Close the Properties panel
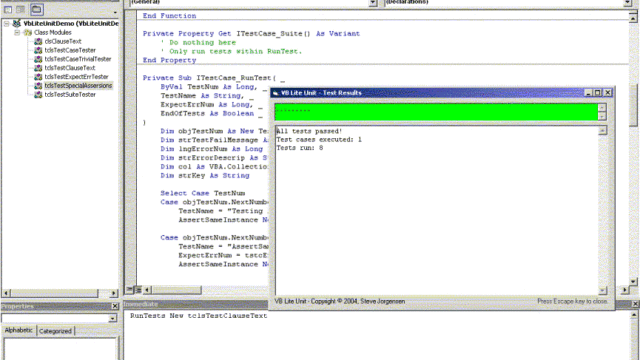The width and height of the screenshot is (640, 360). click(x=115, y=306)
